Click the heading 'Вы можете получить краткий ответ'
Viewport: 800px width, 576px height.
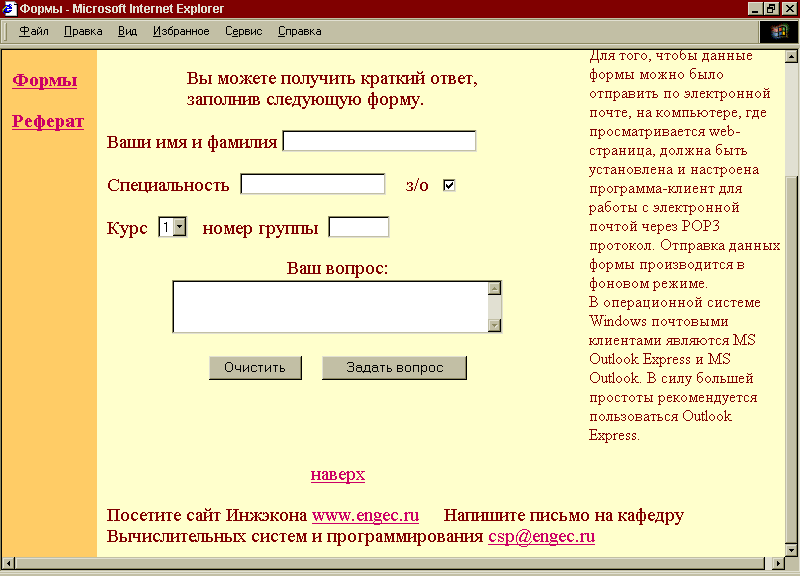click(332, 79)
